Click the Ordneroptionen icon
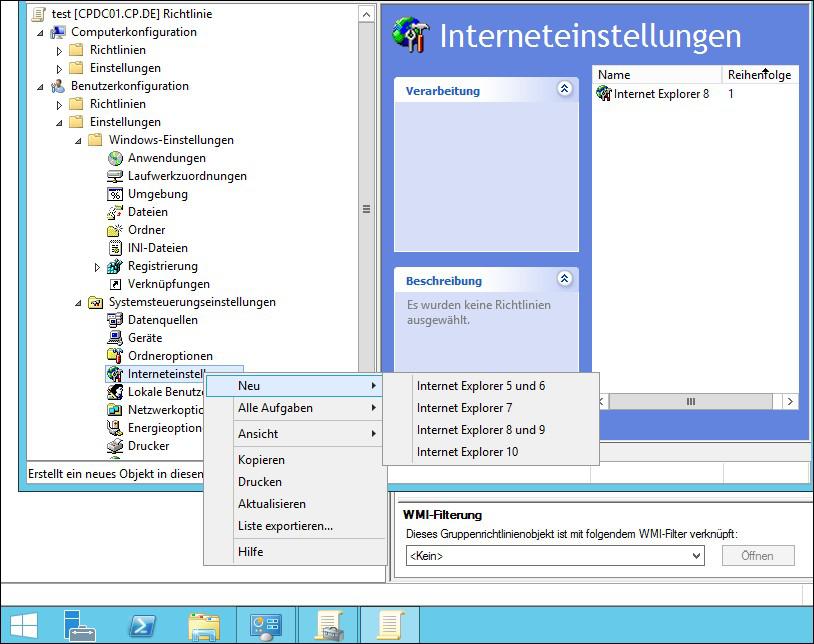 click(x=115, y=356)
